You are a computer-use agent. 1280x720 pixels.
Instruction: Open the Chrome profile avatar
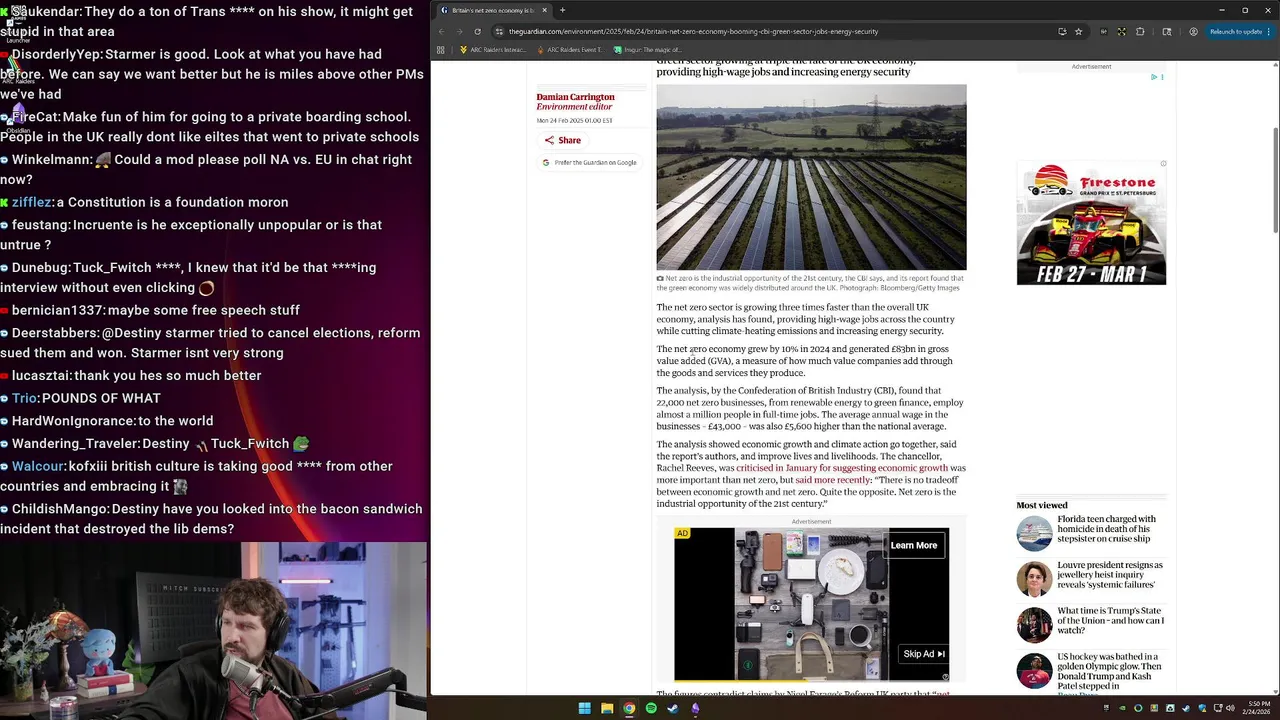[x=1193, y=31]
